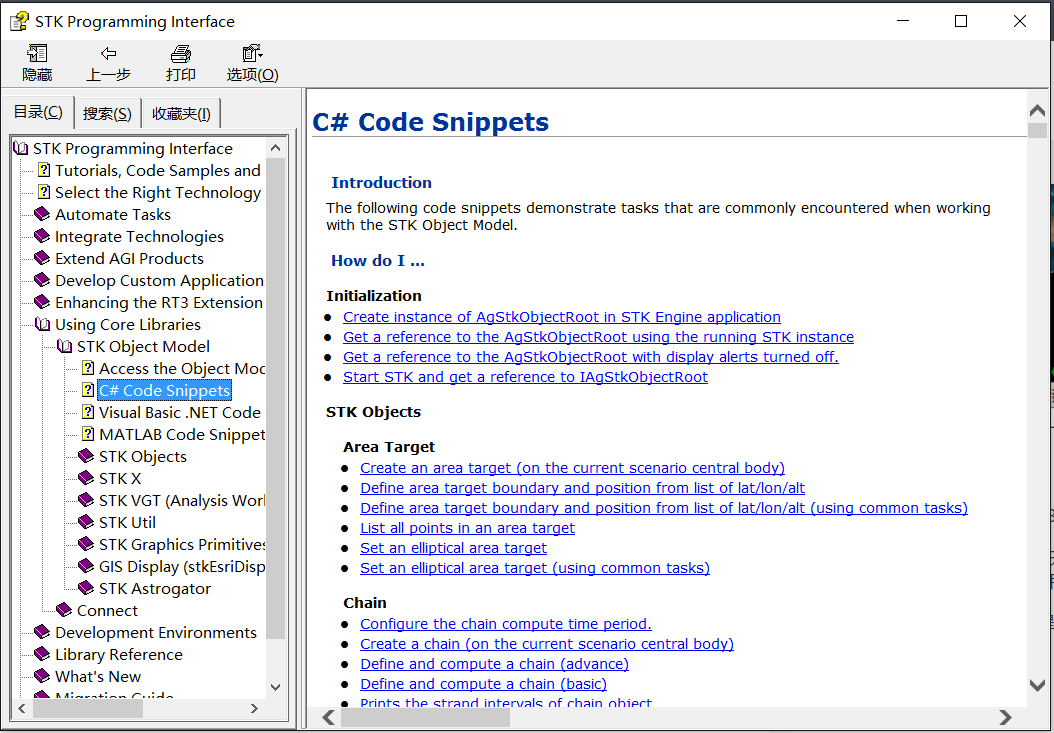Screen dimensions: 1054x733
Task: Click tree panel scroll left arrow
Action: click(22, 708)
